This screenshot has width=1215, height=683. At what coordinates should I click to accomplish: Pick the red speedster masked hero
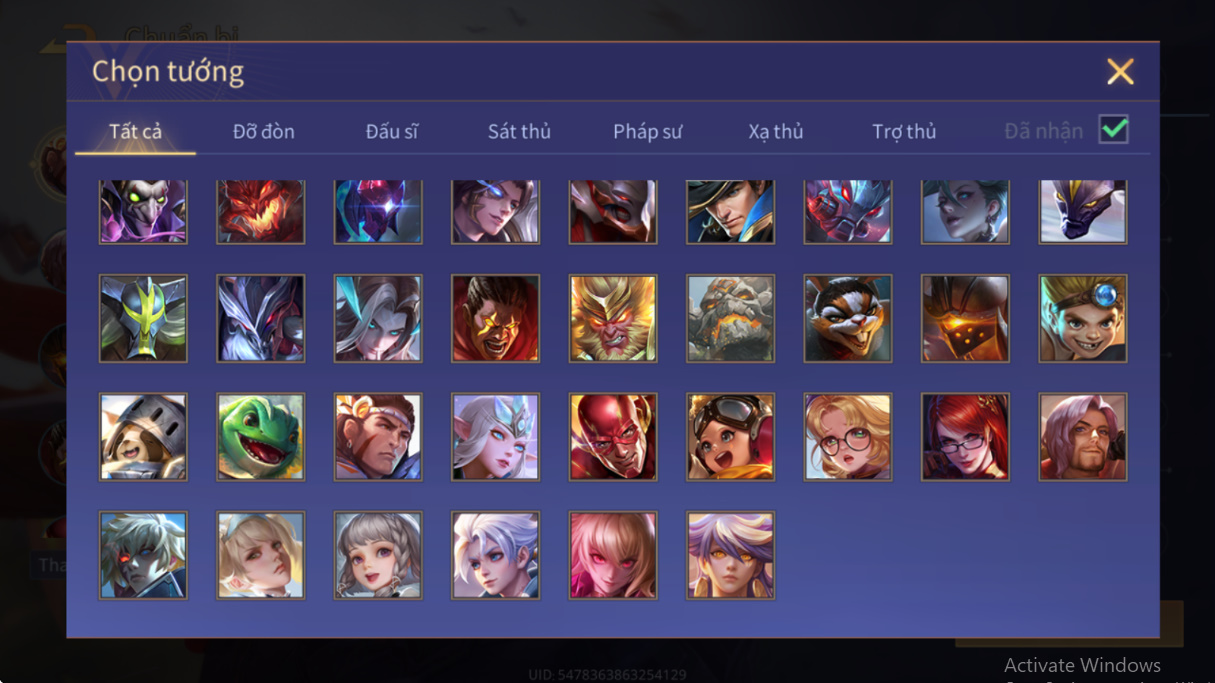613,437
